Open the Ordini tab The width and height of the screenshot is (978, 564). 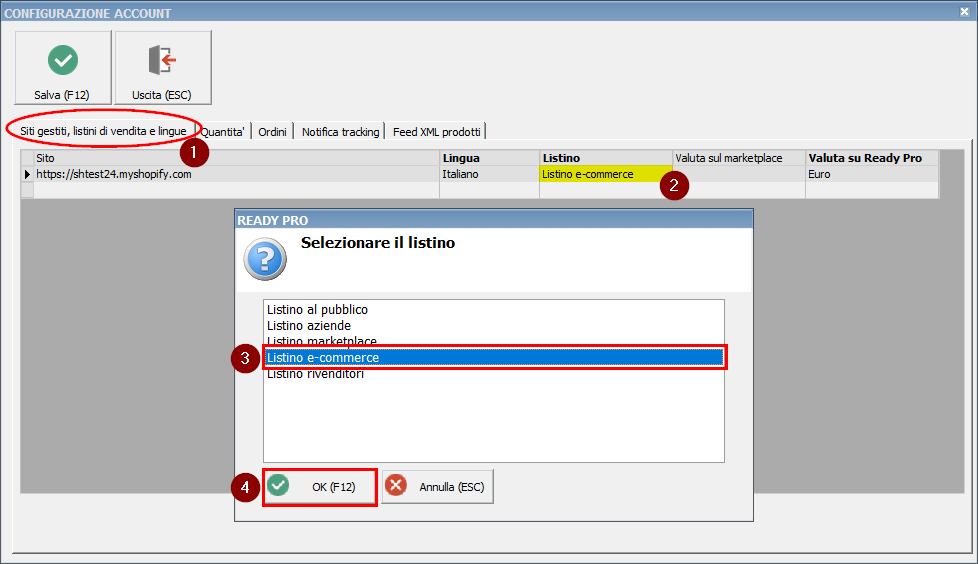tap(272, 132)
